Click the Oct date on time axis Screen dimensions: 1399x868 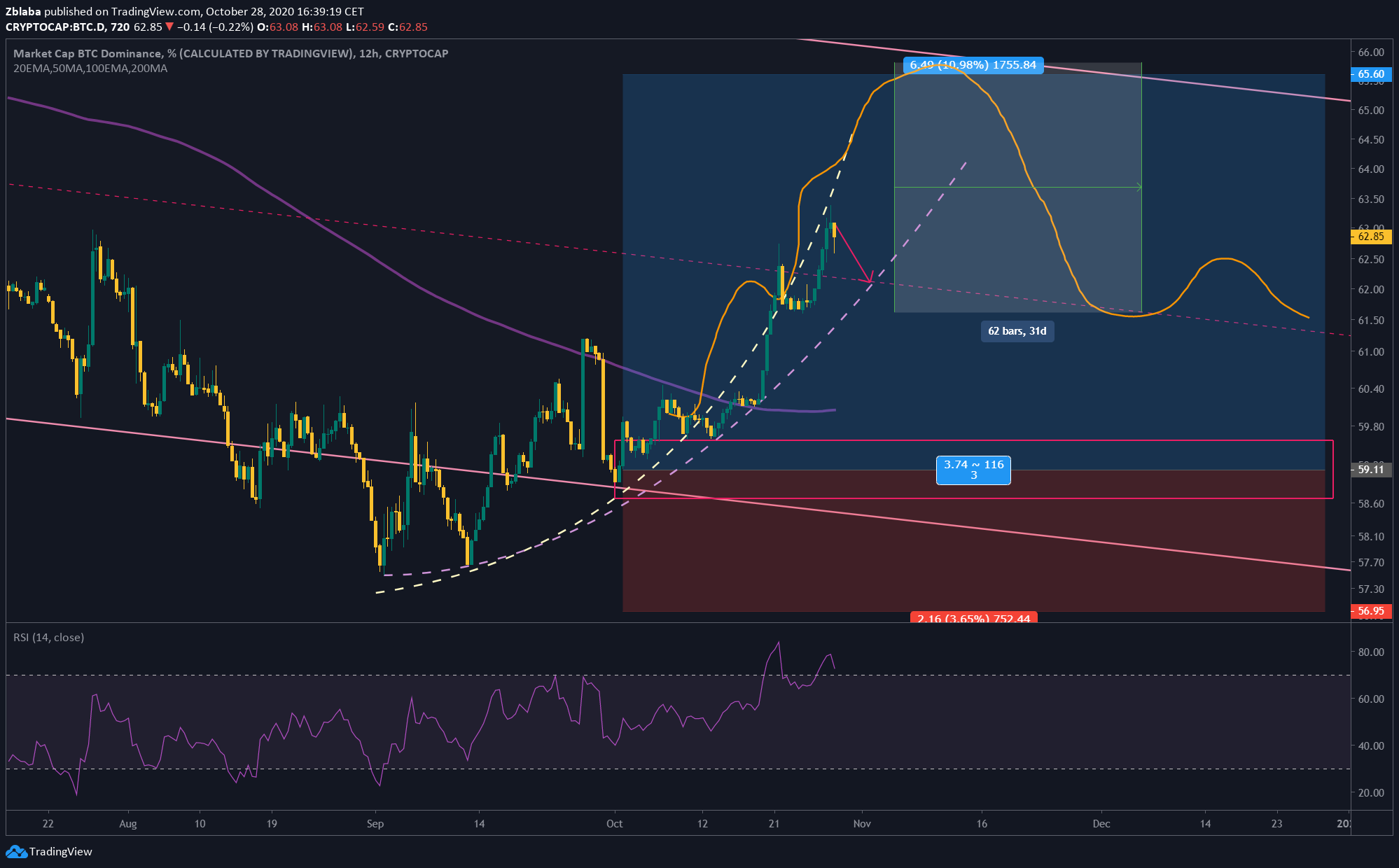(x=614, y=823)
